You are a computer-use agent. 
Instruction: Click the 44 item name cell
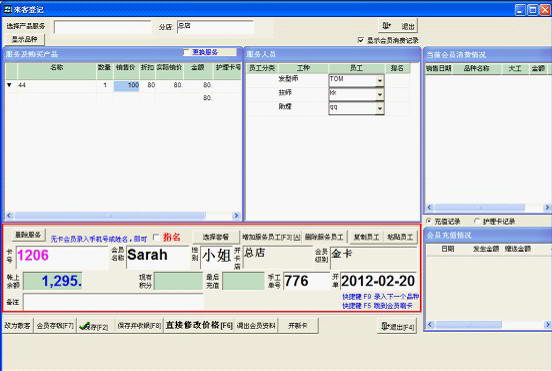(x=56, y=85)
